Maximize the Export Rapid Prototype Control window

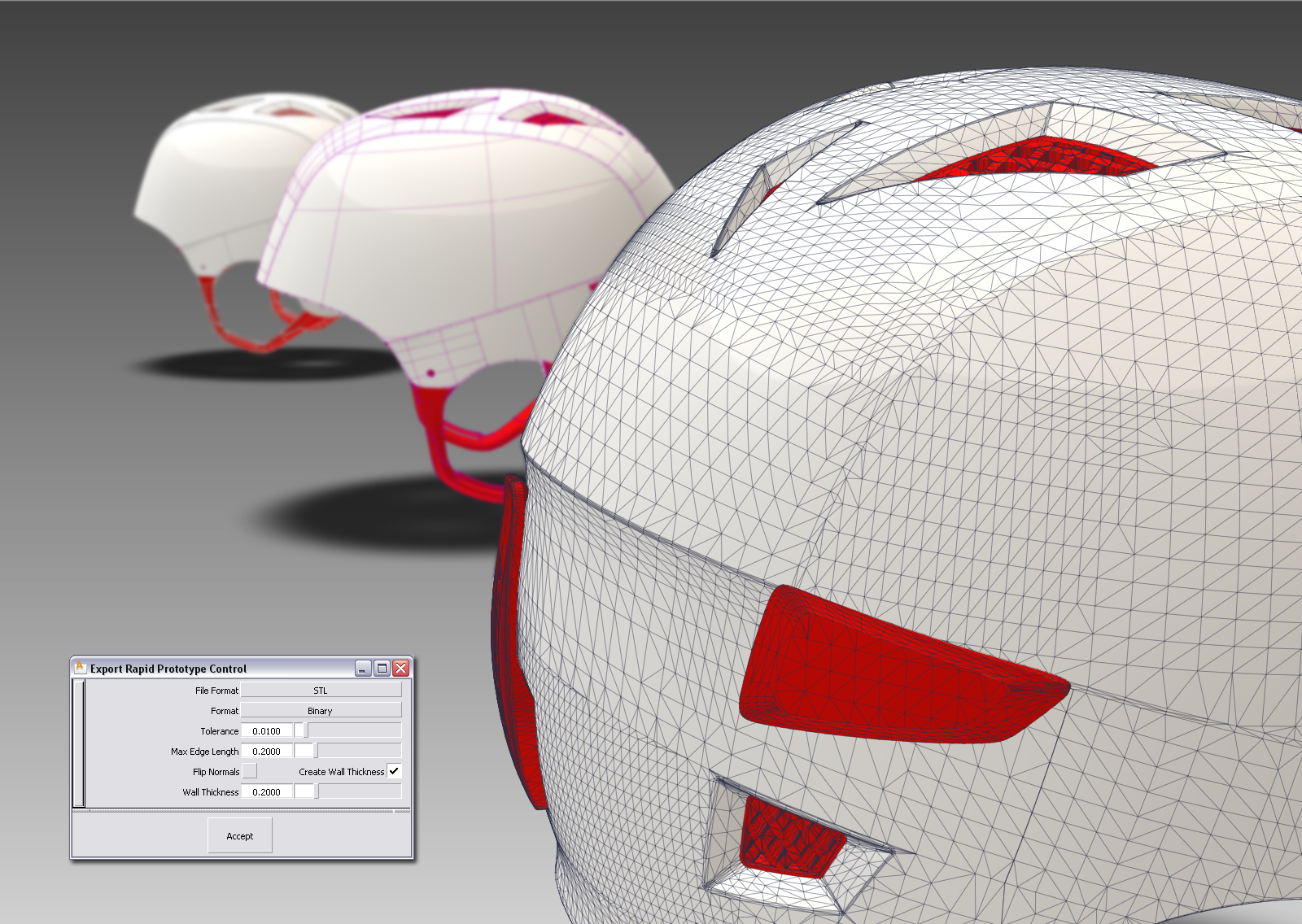382,669
